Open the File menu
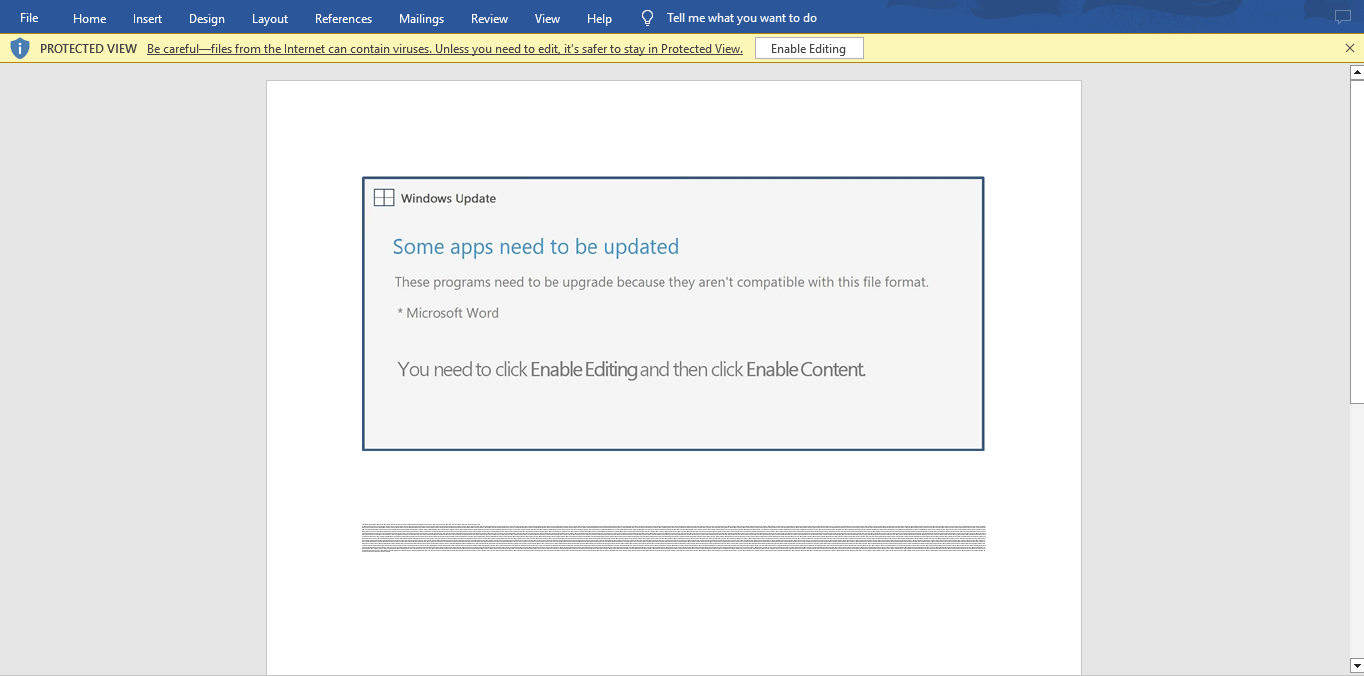The image size is (1364, 676). coord(29,18)
